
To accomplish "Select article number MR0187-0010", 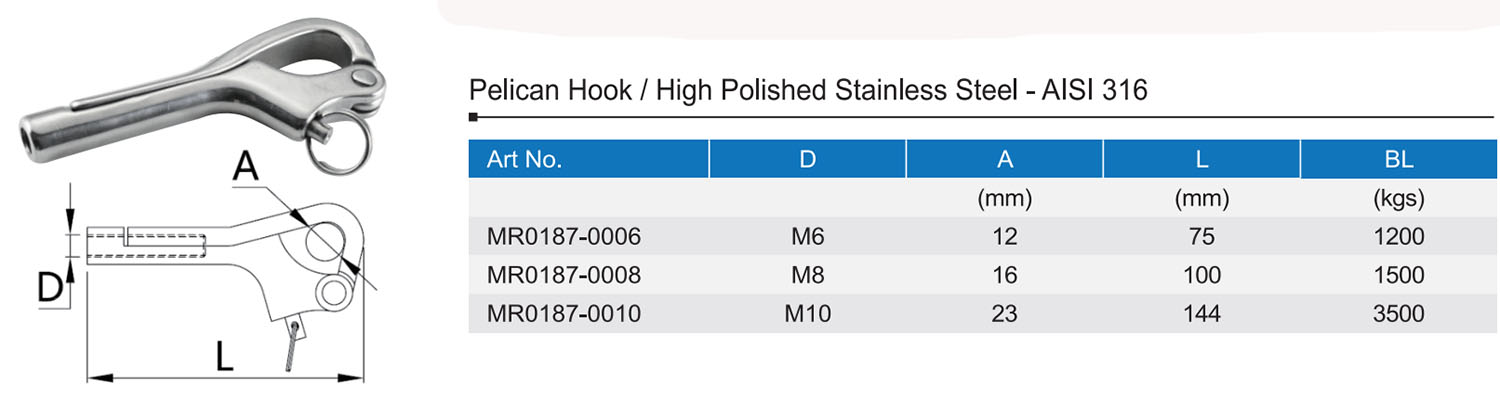I will pyautogui.click(x=563, y=314).
